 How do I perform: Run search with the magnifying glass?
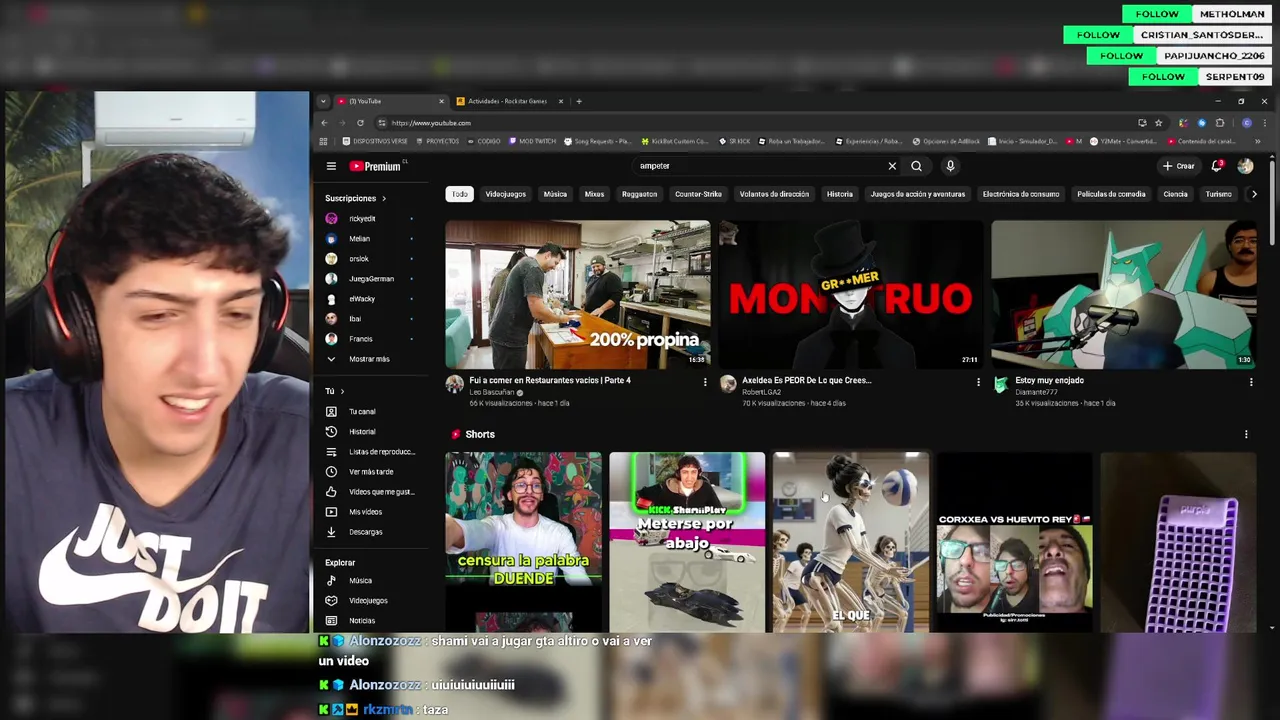916,166
